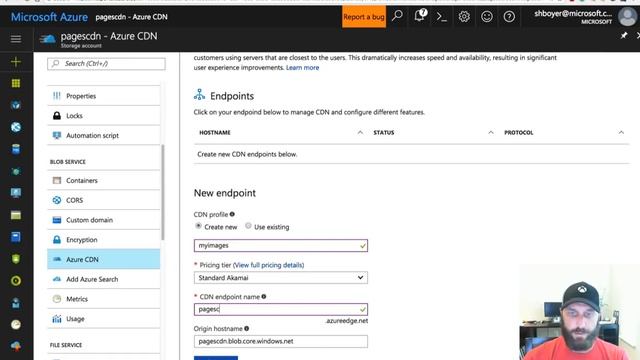
Task: Open the notifications bell
Action: point(420,16)
